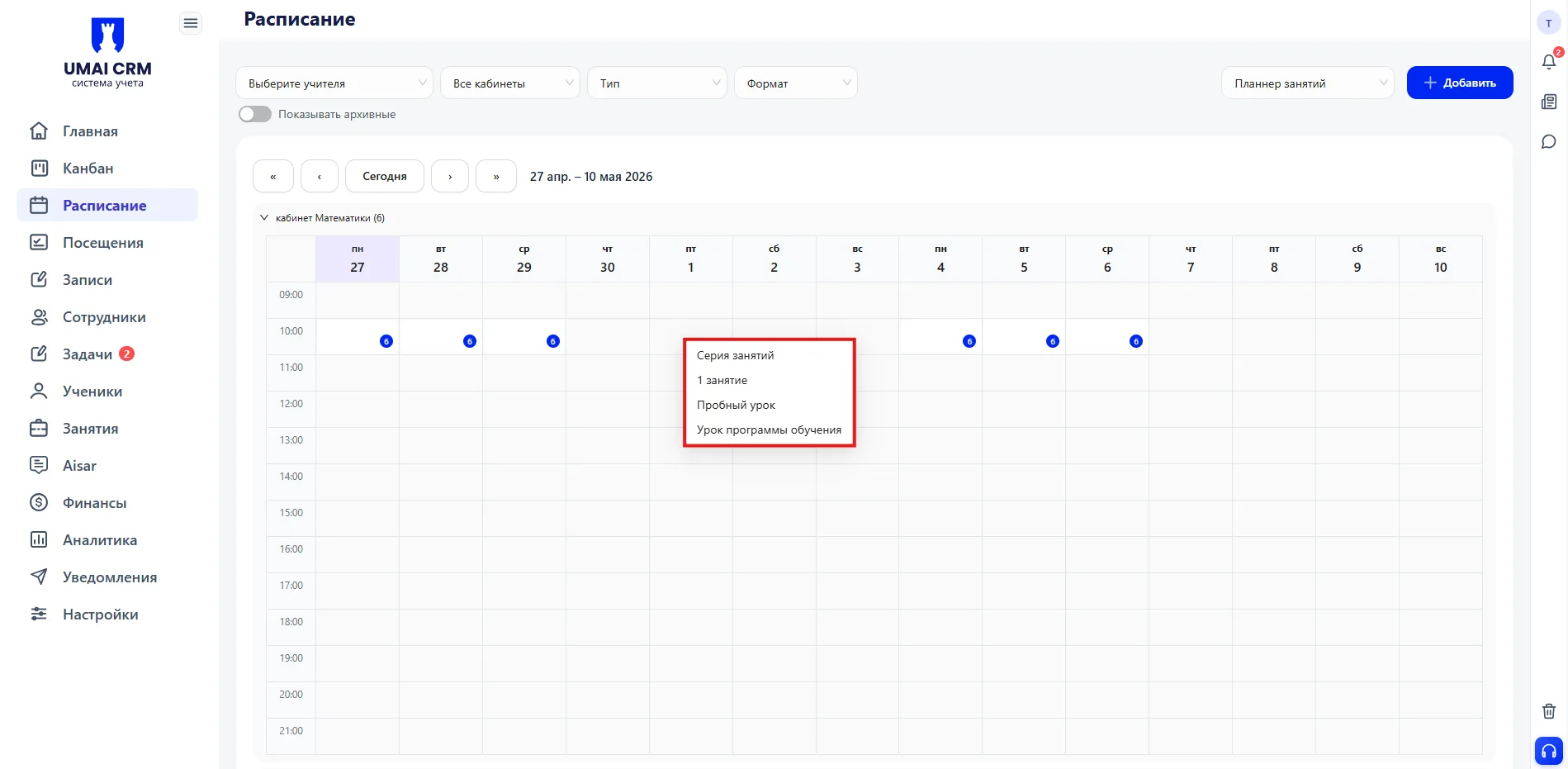Open the trash bin icon
Screen dimensions: 1568x769
click(x=1549, y=711)
